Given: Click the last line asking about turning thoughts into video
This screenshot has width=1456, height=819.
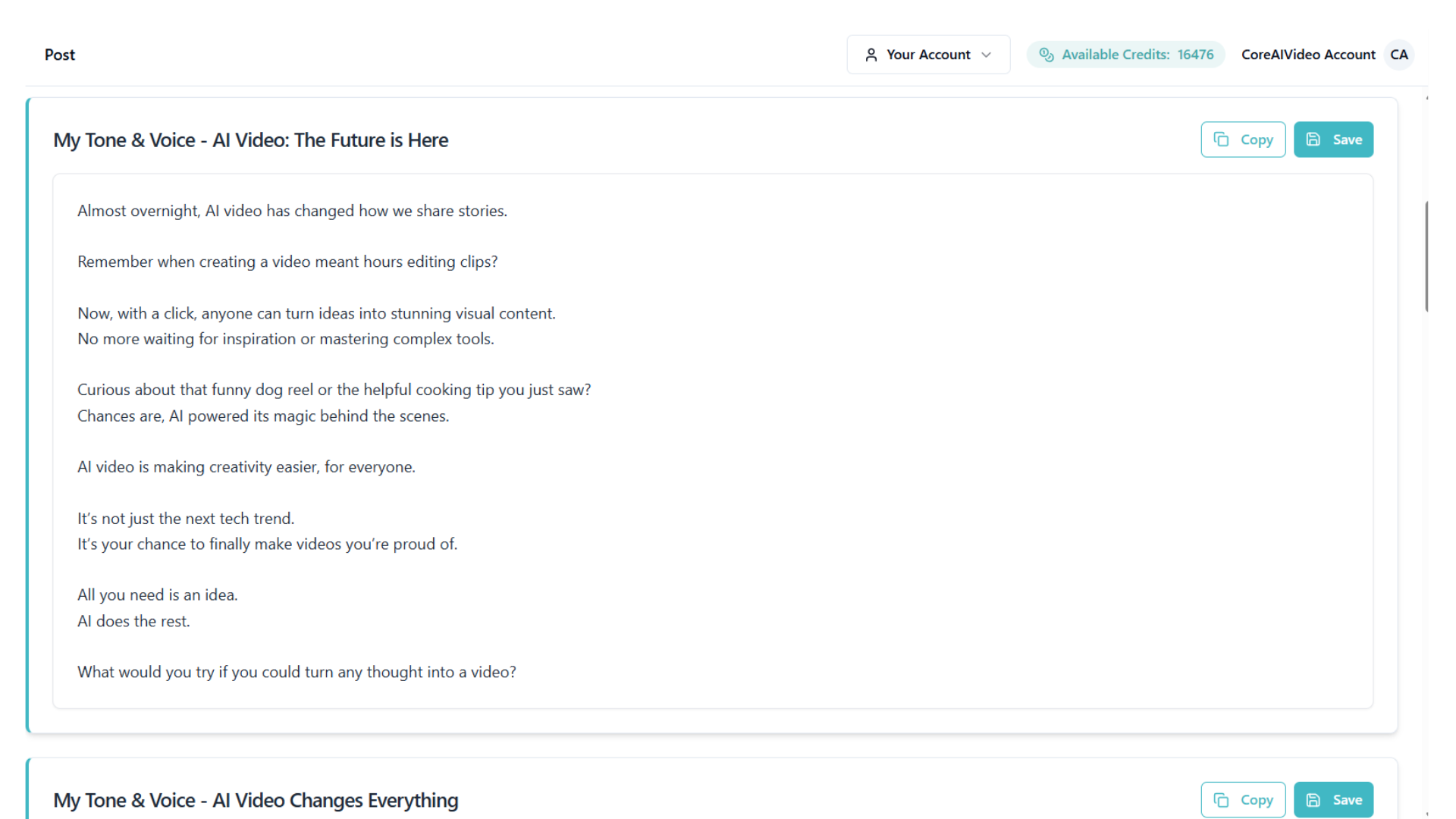Looking at the screenshot, I should 297,672.
